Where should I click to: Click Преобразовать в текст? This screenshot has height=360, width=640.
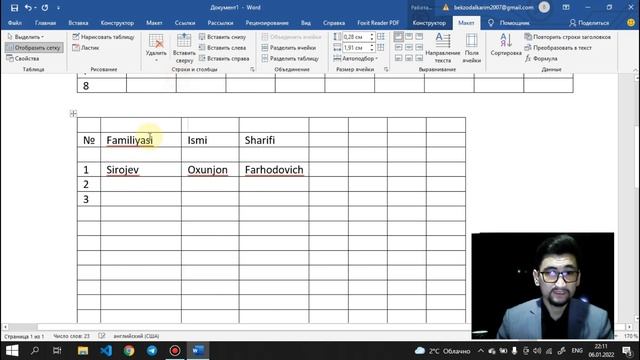click(x=558, y=48)
